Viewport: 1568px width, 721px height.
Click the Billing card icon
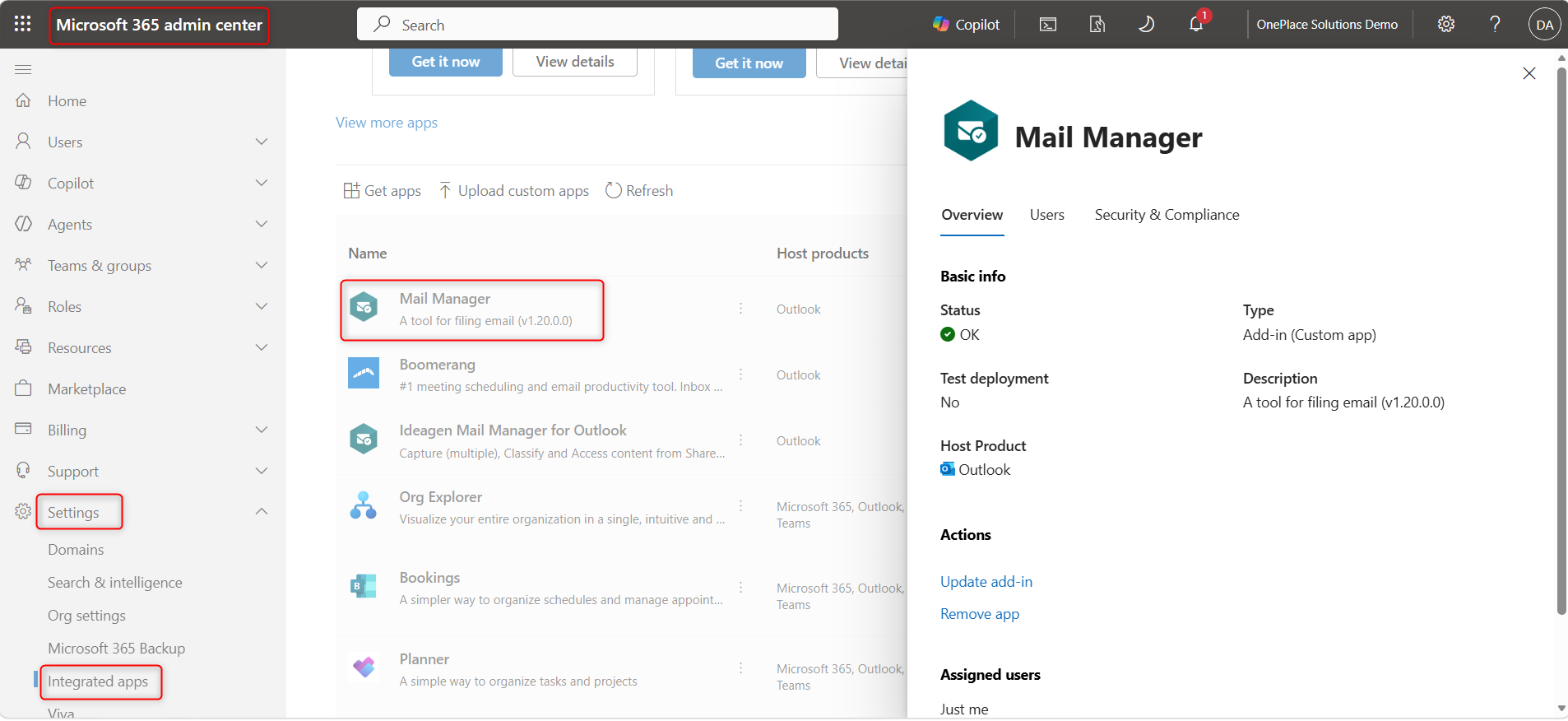(23, 429)
